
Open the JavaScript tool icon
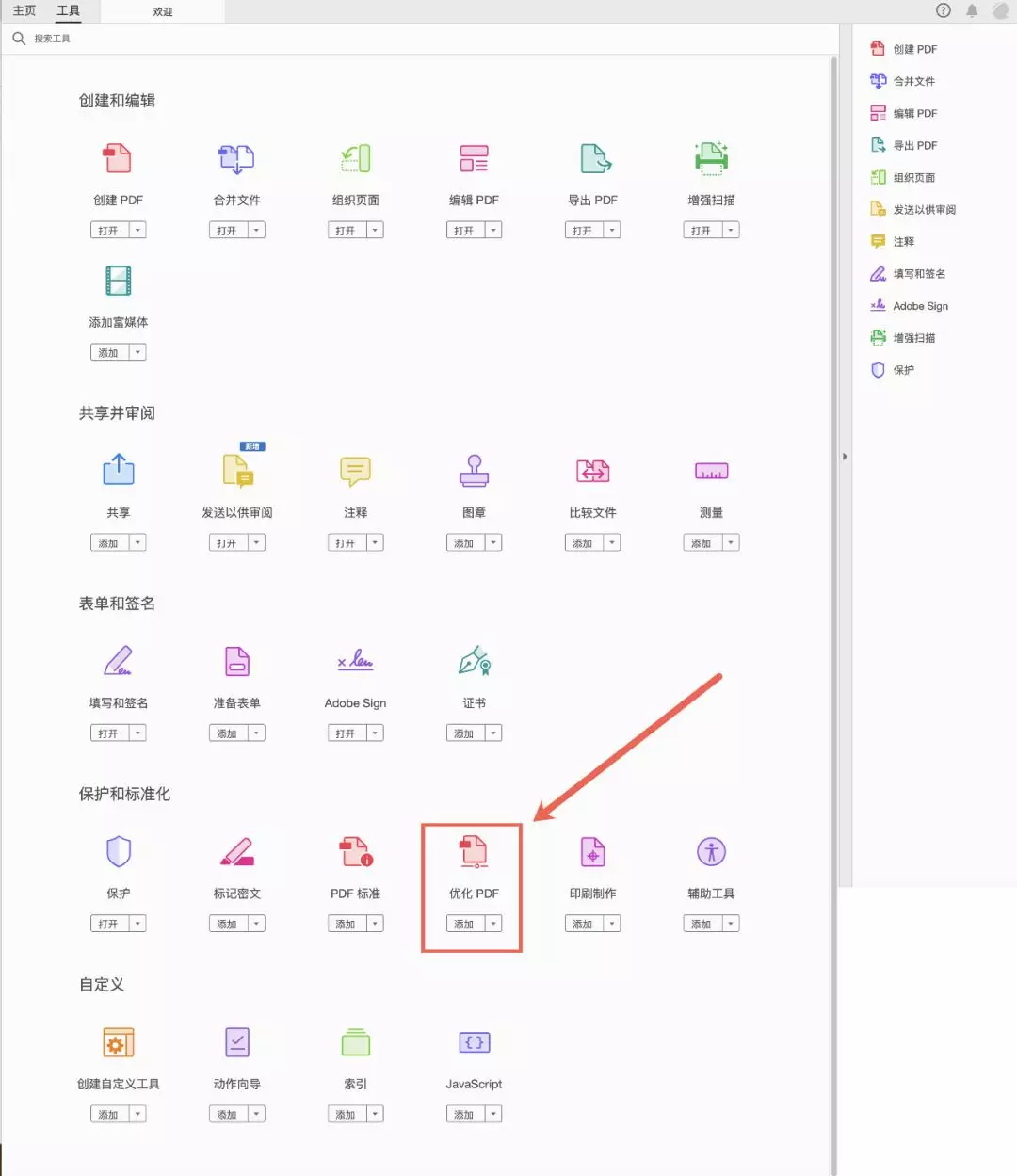[474, 1042]
